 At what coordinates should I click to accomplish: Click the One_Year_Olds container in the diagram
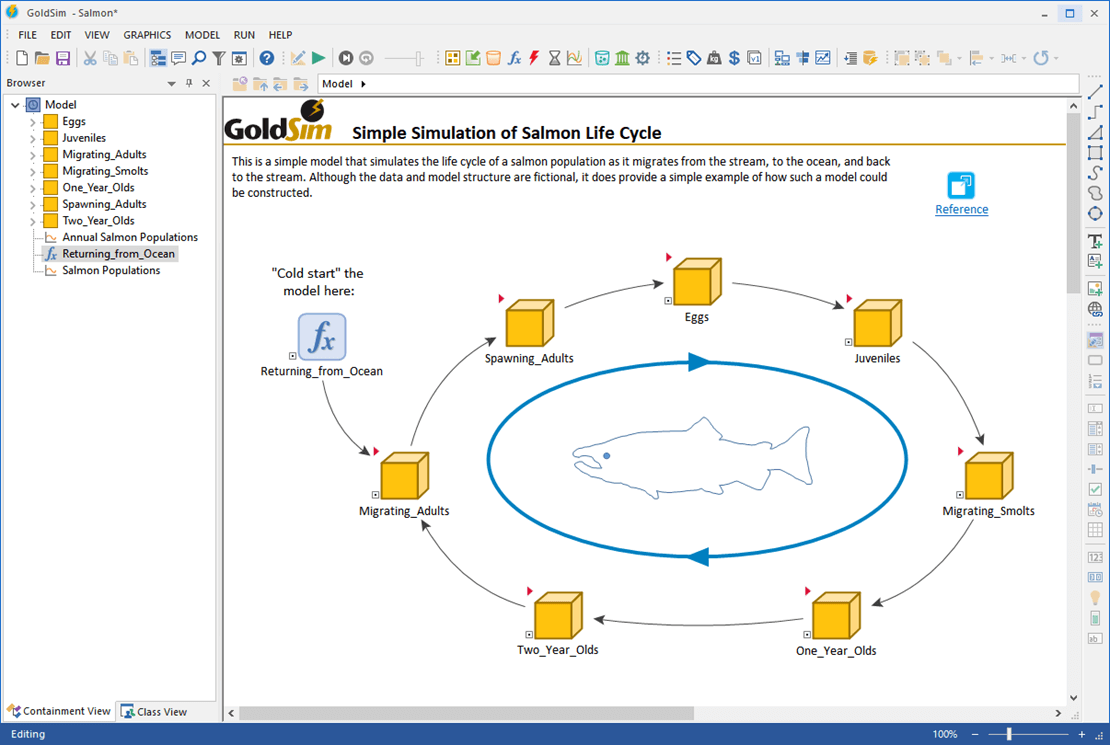click(x=836, y=615)
